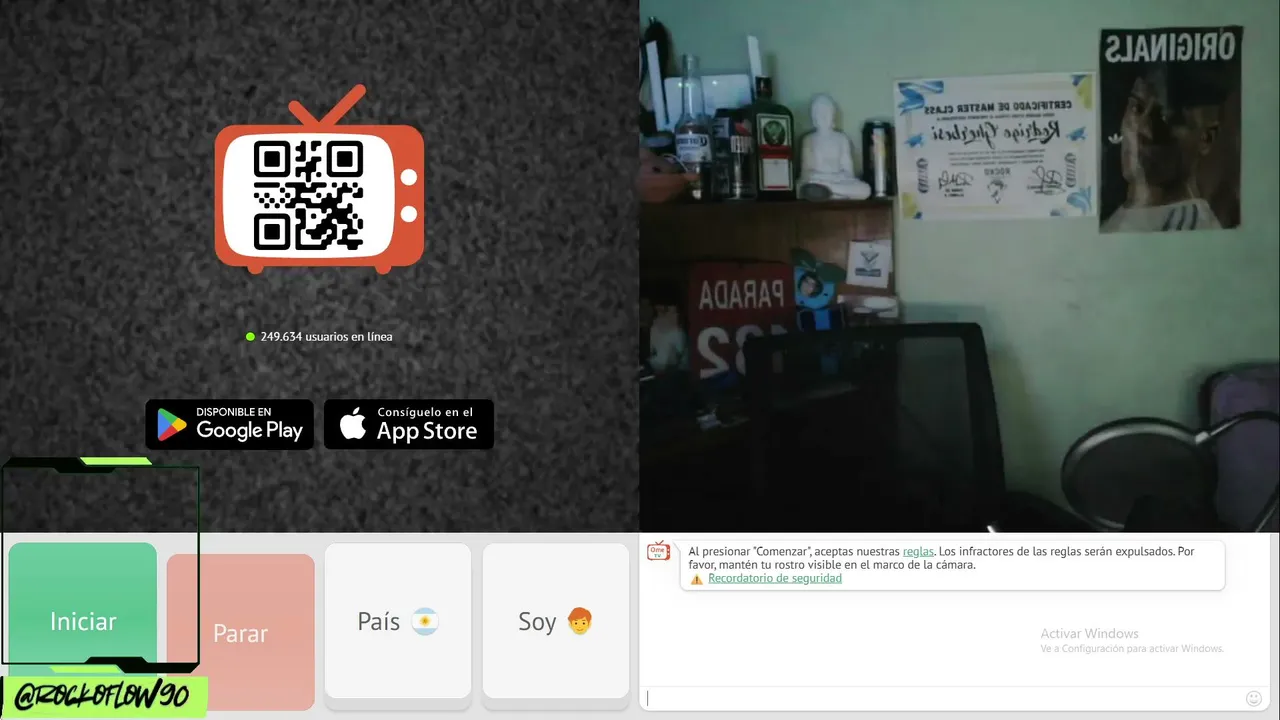
Task: Open the App Store download badge
Action: pyautogui.click(x=409, y=425)
